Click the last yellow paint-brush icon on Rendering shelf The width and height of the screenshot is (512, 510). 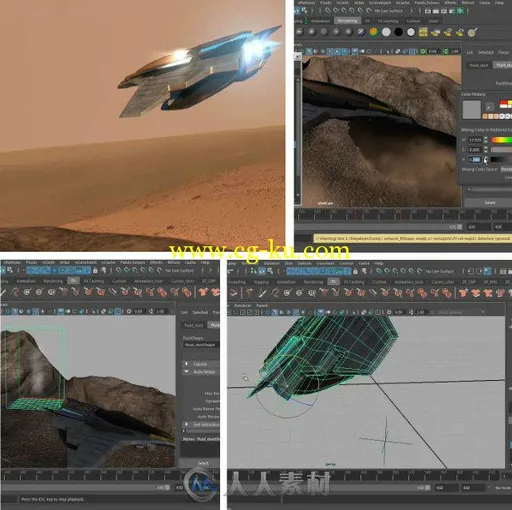[x=473, y=32]
